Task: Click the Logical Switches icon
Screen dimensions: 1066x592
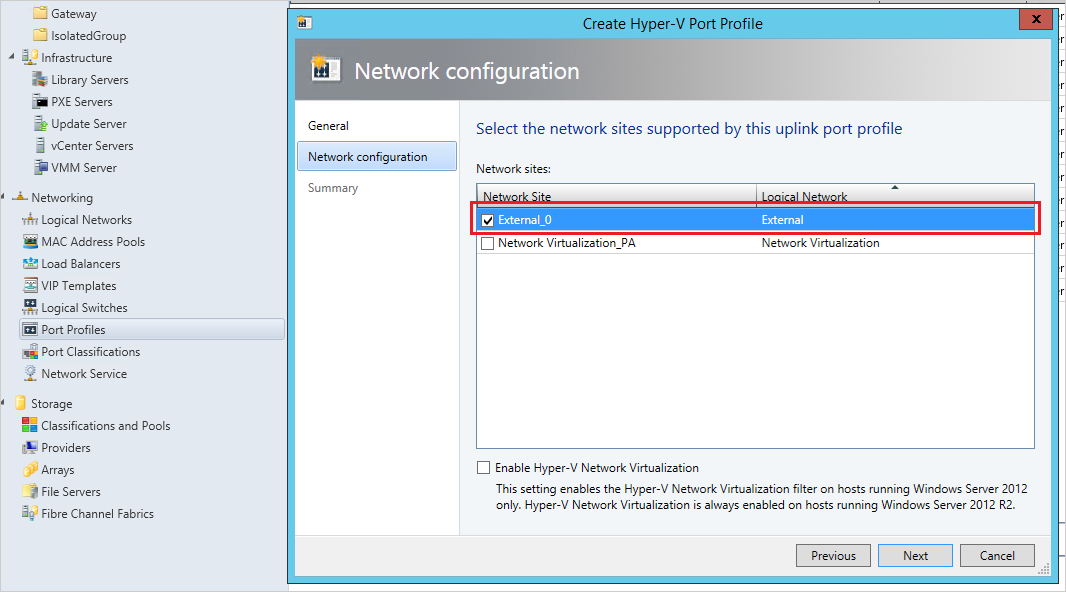Action: coord(30,307)
